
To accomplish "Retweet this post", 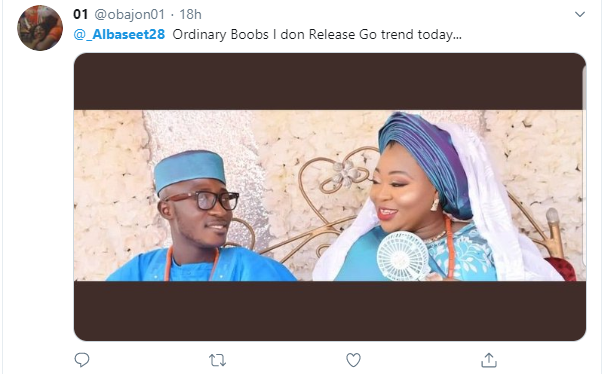I will [x=217, y=361].
